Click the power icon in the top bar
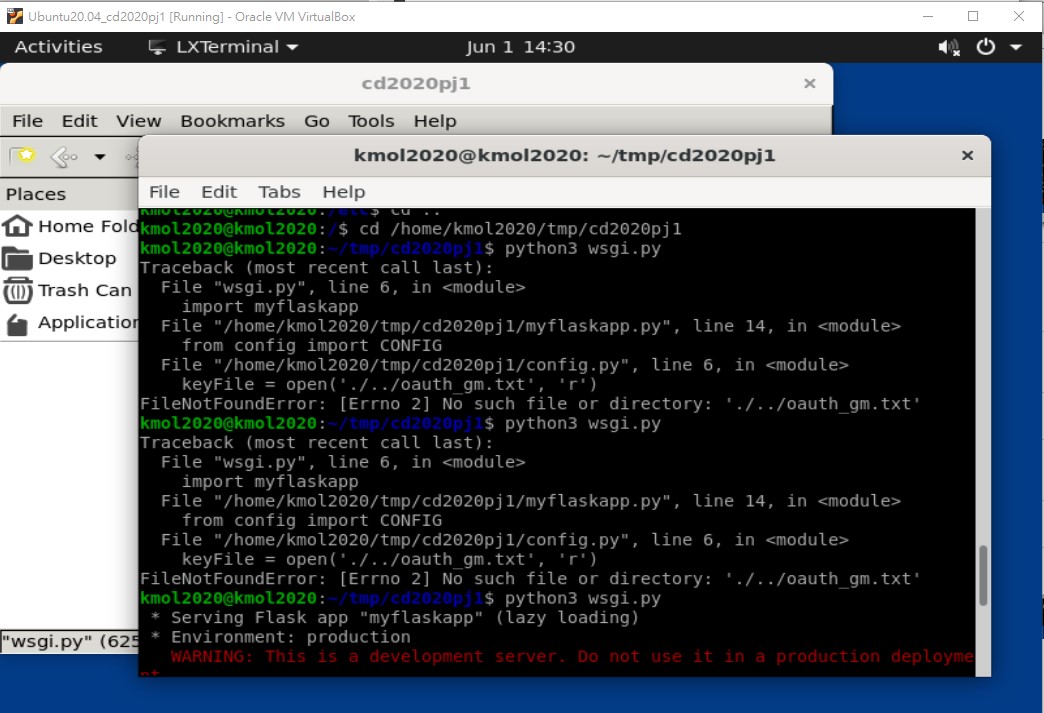 (986, 47)
